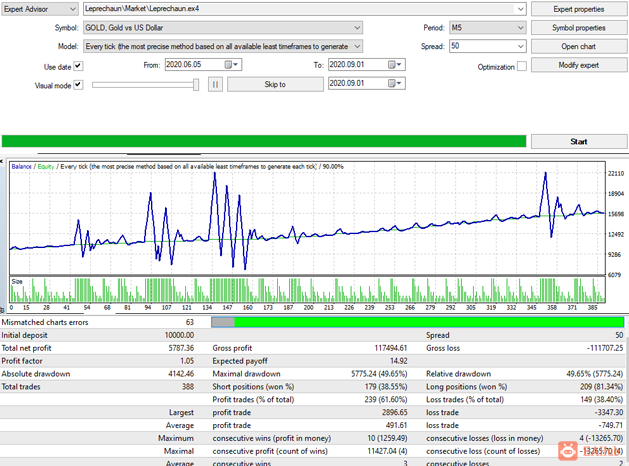Click the Balance legend label on graph
The height and width of the screenshot is (466, 629).
(x=21, y=166)
